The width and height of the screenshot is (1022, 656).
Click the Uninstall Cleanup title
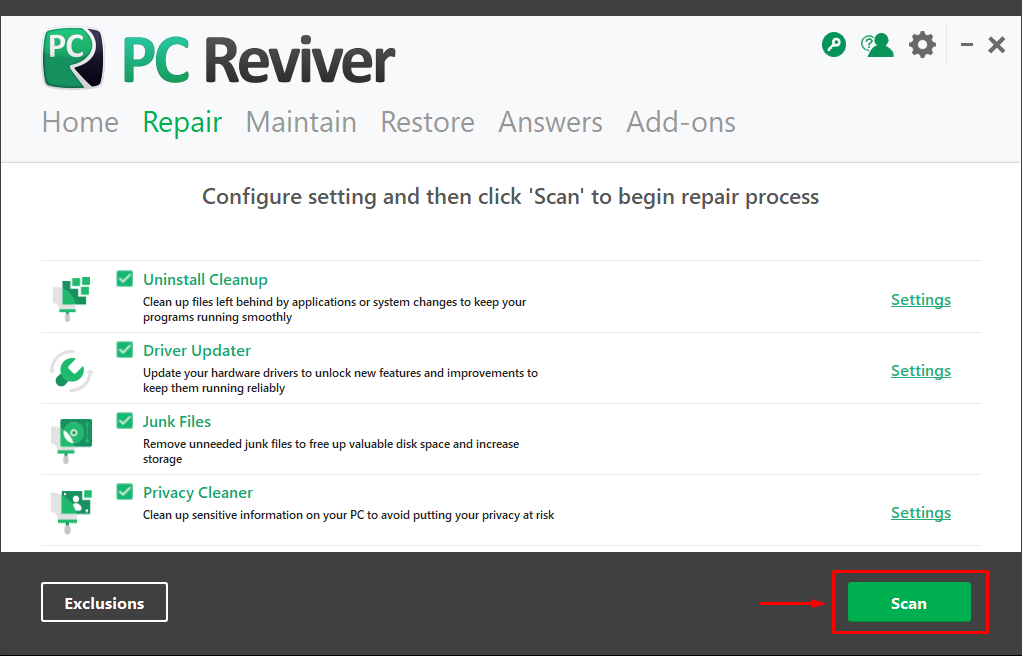coord(205,280)
